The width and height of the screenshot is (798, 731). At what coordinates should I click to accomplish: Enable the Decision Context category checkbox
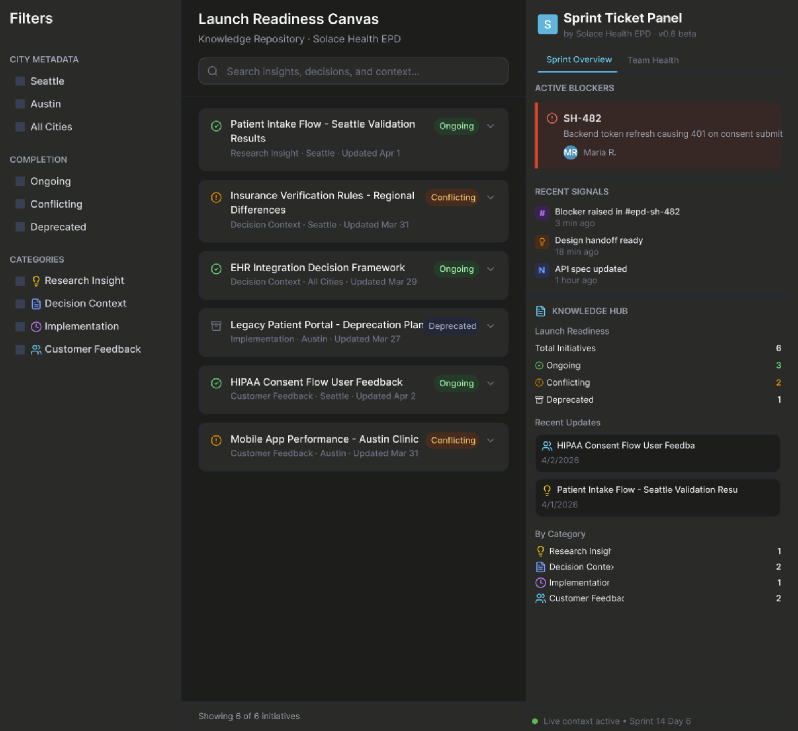[20, 304]
